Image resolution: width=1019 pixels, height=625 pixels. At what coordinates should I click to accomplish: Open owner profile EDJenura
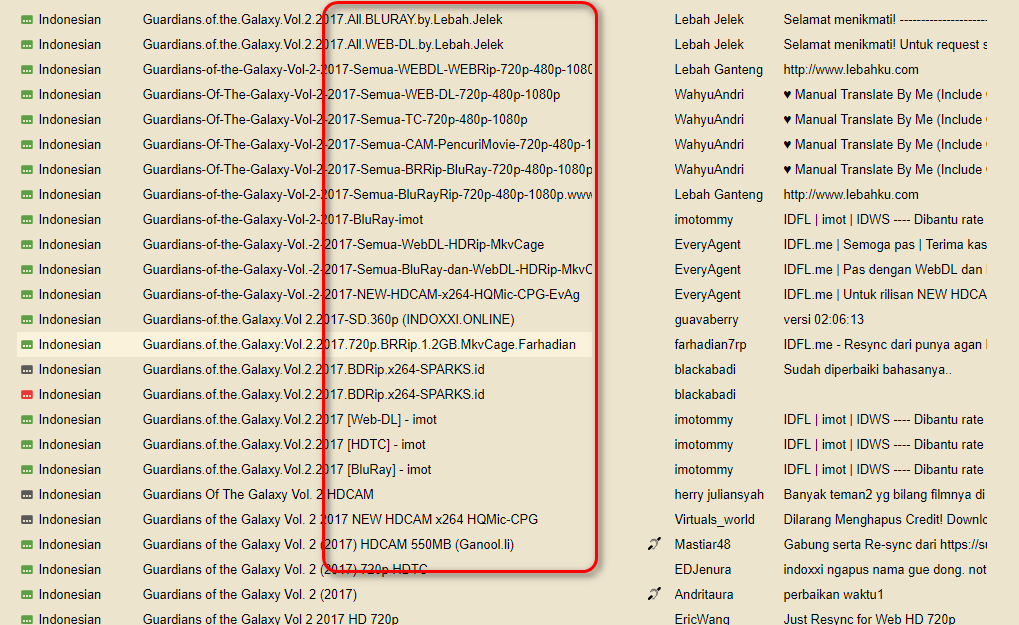[703, 569]
